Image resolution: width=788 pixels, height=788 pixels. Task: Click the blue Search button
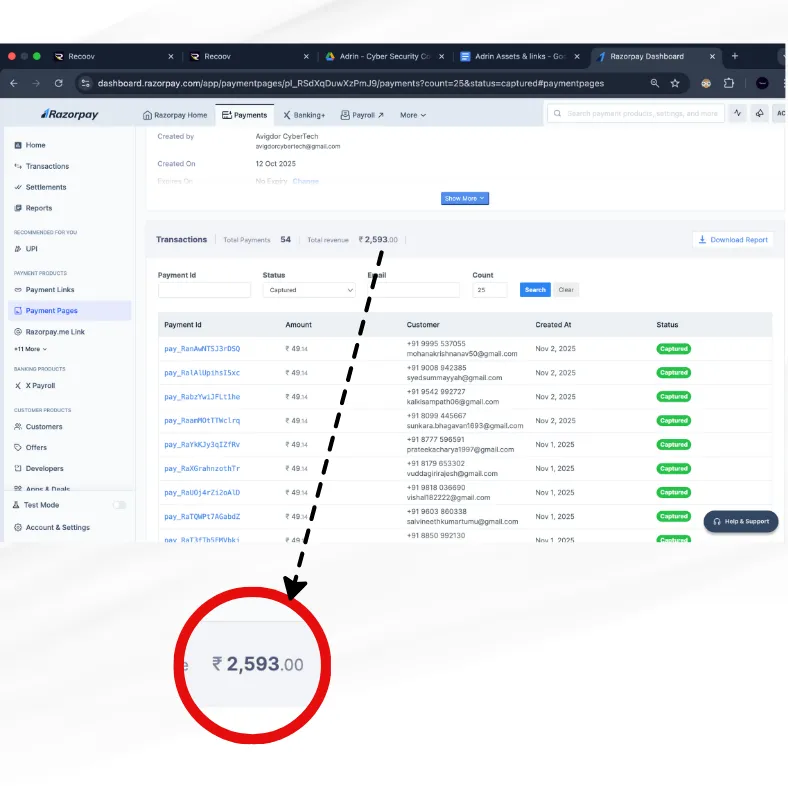[x=535, y=290]
